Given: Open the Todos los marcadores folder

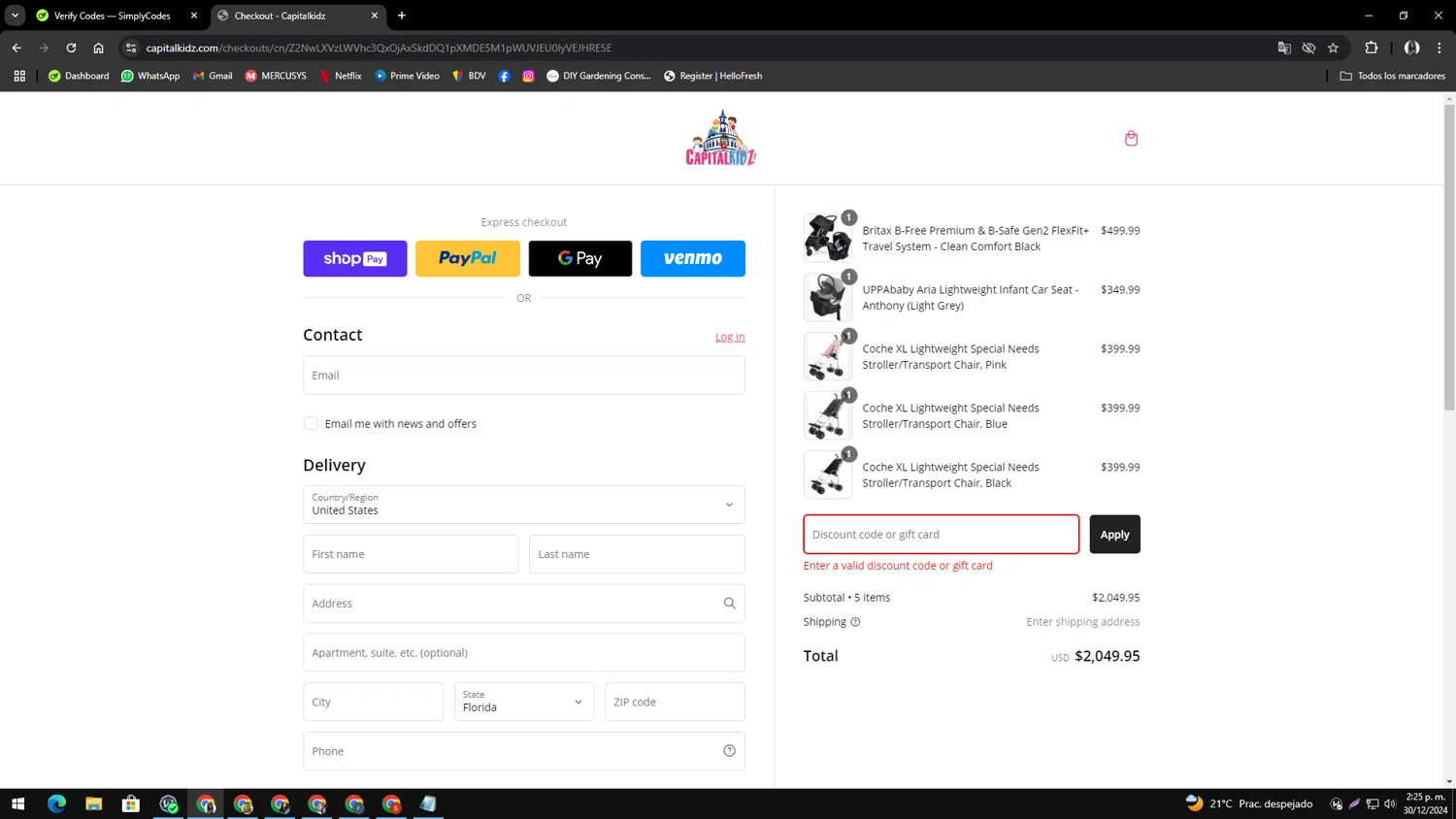Looking at the screenshot, I should (x=1392, y=76).
